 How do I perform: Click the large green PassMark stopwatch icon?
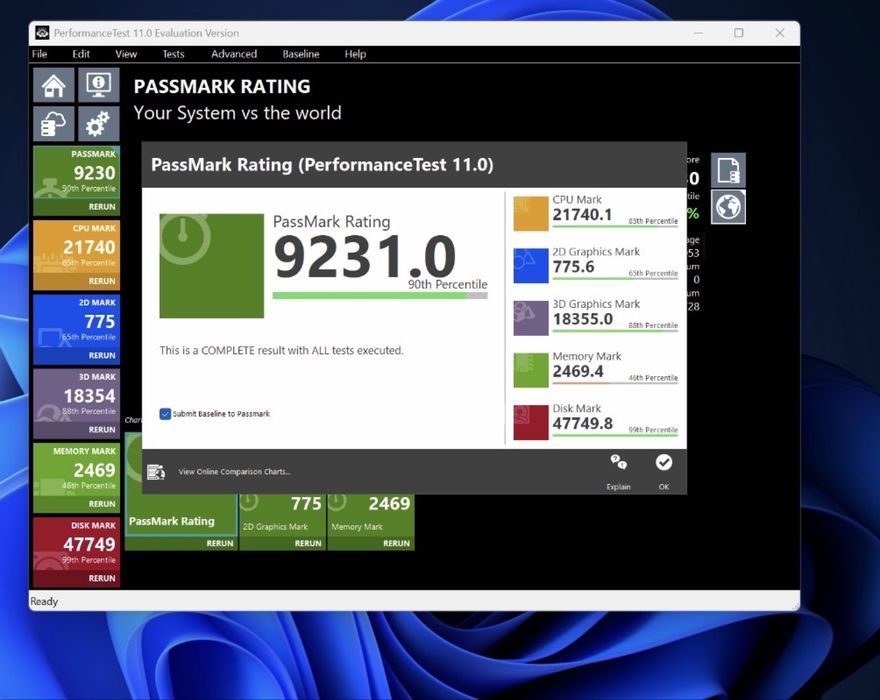(212, 266)
